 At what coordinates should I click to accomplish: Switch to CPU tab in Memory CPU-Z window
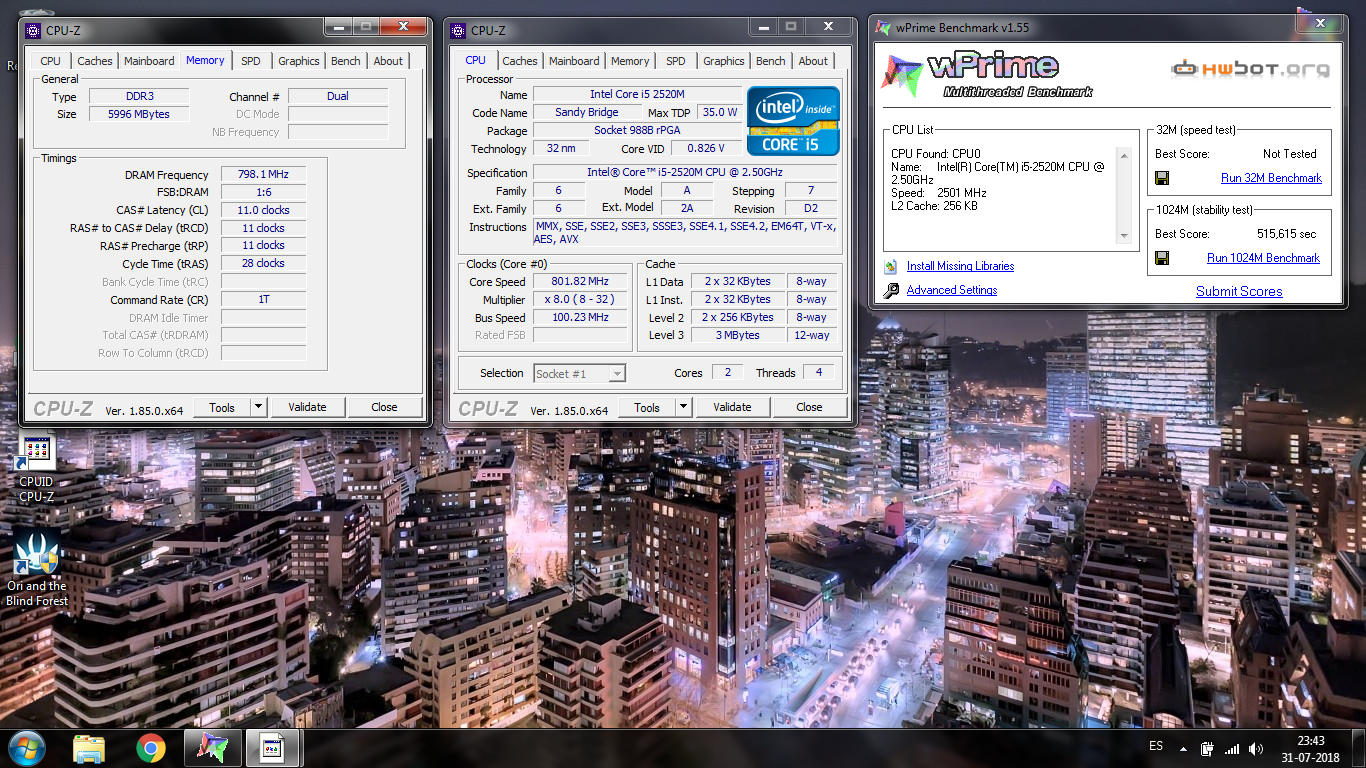pos(51,61)
